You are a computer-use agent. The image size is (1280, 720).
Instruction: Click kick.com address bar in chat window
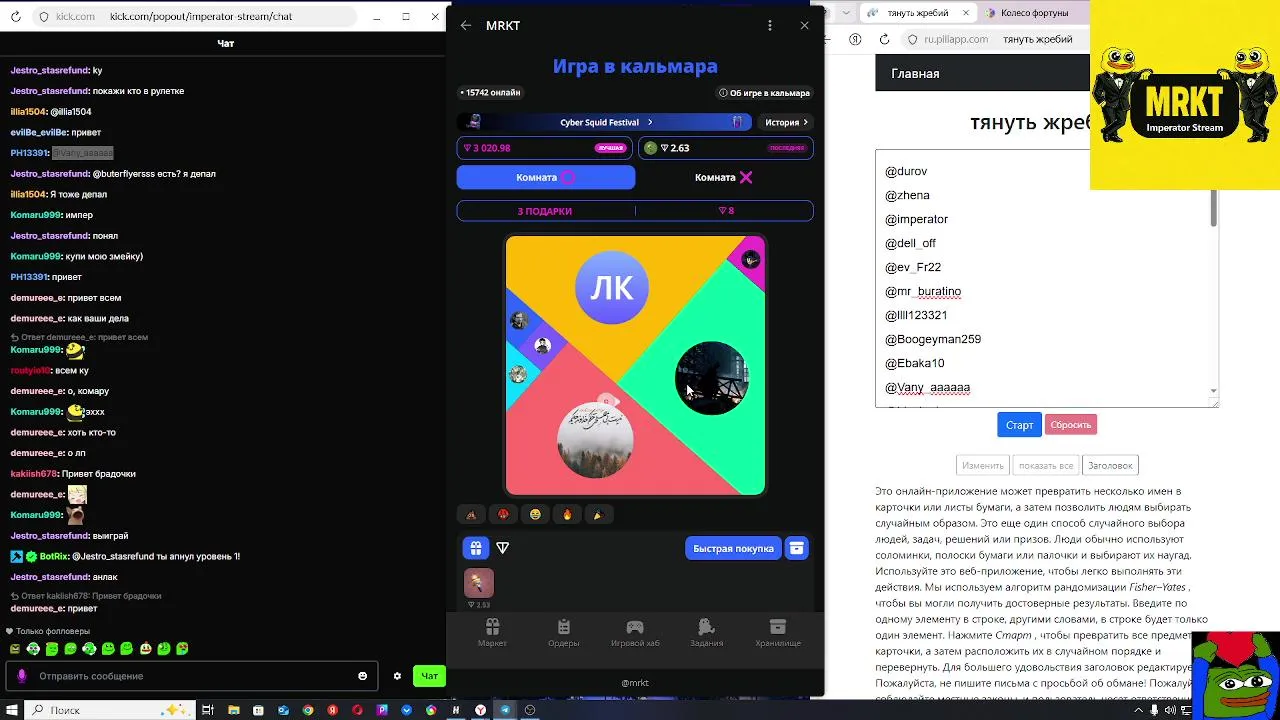(195, 17)
